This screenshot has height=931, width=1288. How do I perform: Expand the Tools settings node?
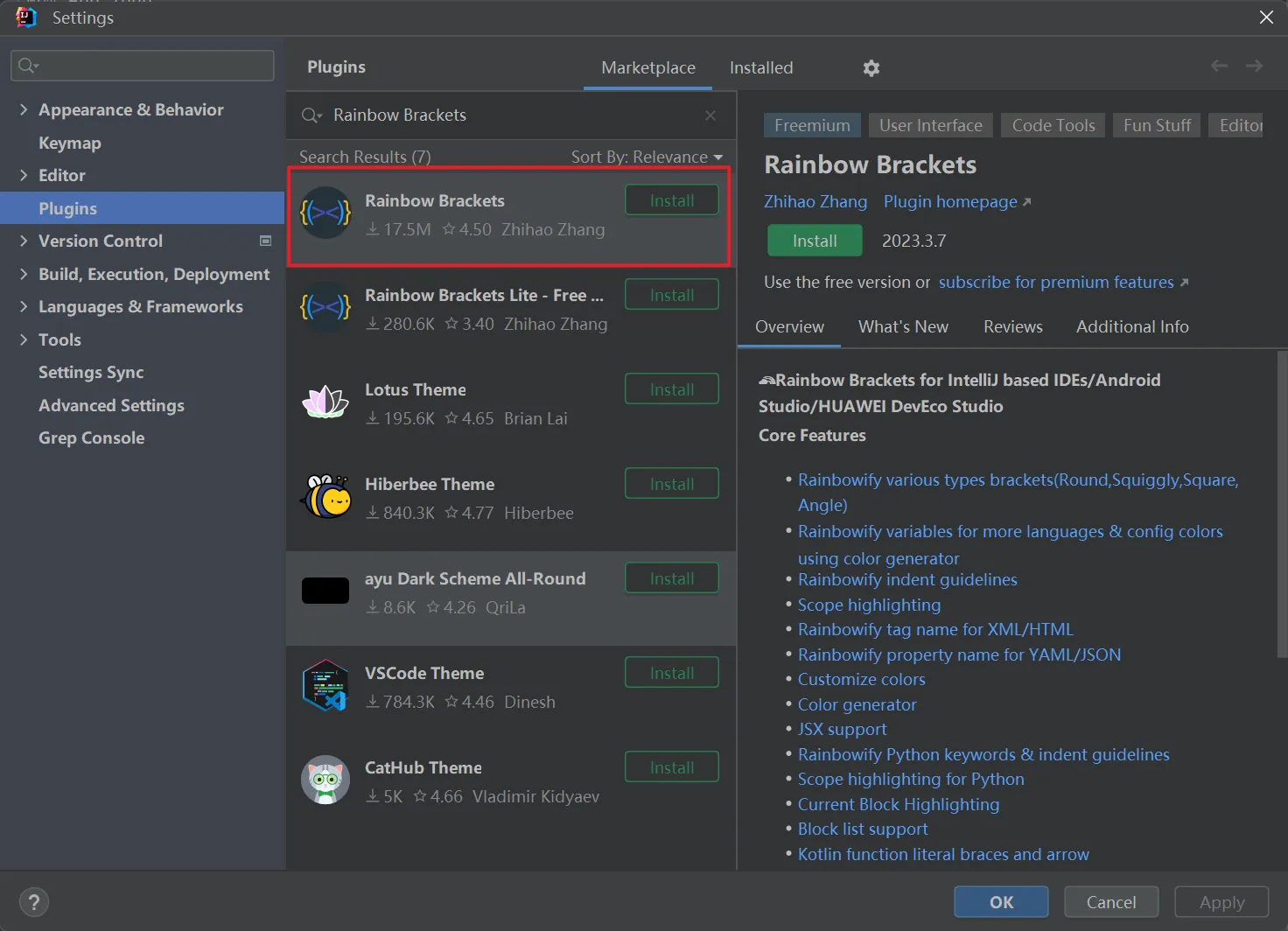24,339
